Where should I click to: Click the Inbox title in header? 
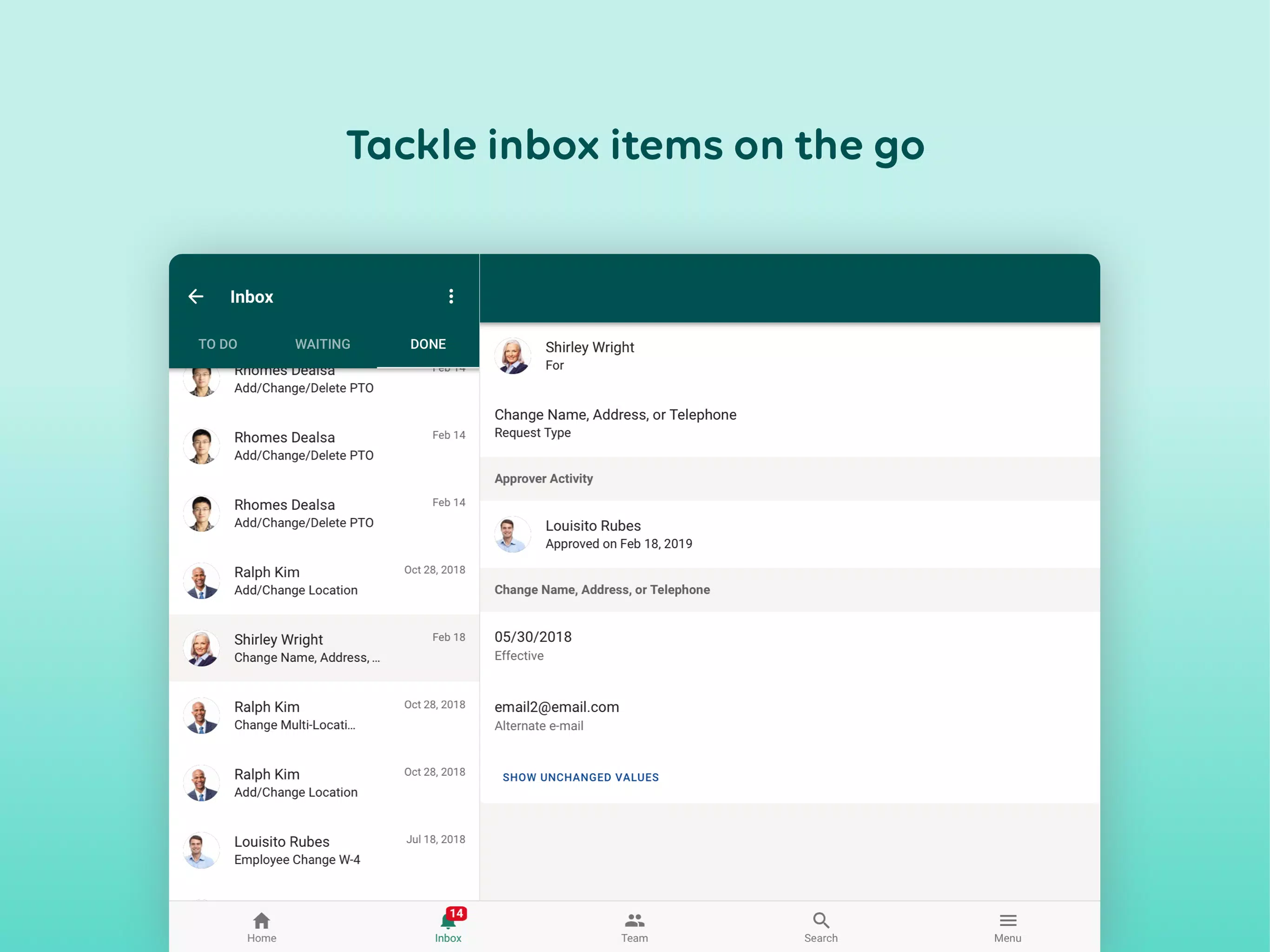(x=251, y=297)
